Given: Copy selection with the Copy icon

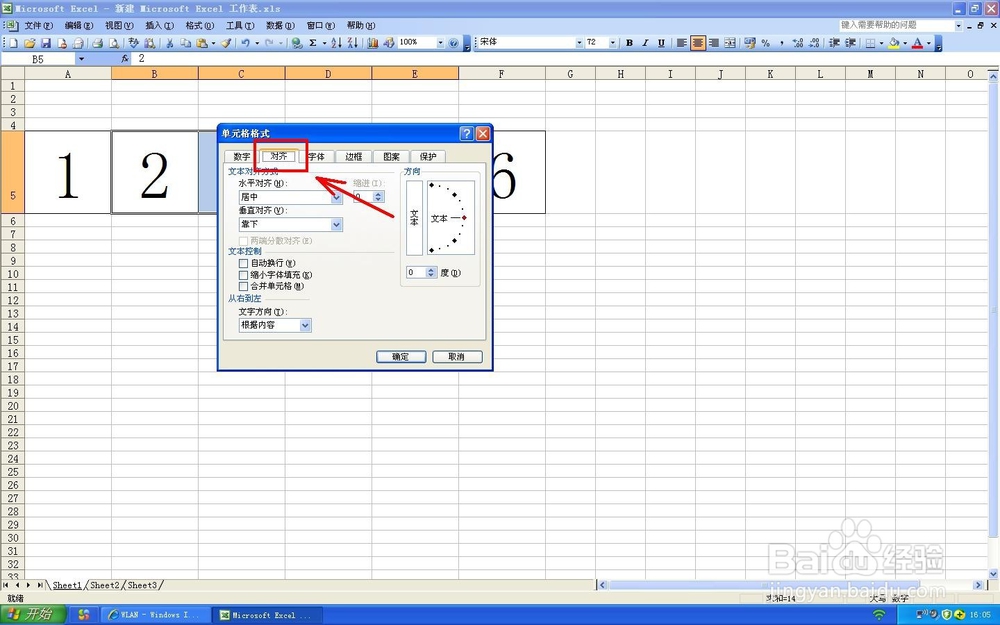Looking at the screenshot, I should point(186,43).
